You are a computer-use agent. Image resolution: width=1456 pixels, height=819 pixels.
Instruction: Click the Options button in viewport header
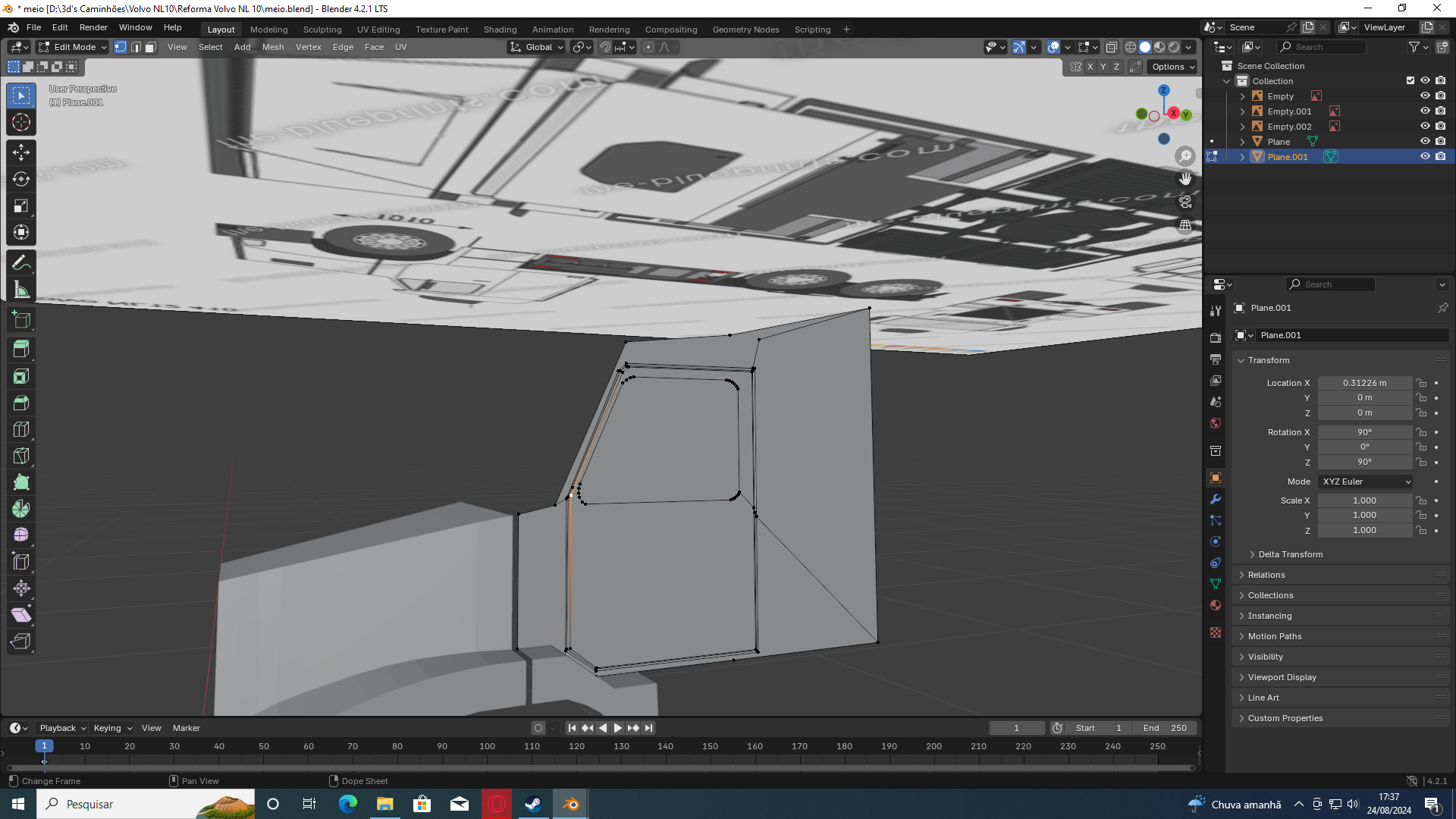1172,67
